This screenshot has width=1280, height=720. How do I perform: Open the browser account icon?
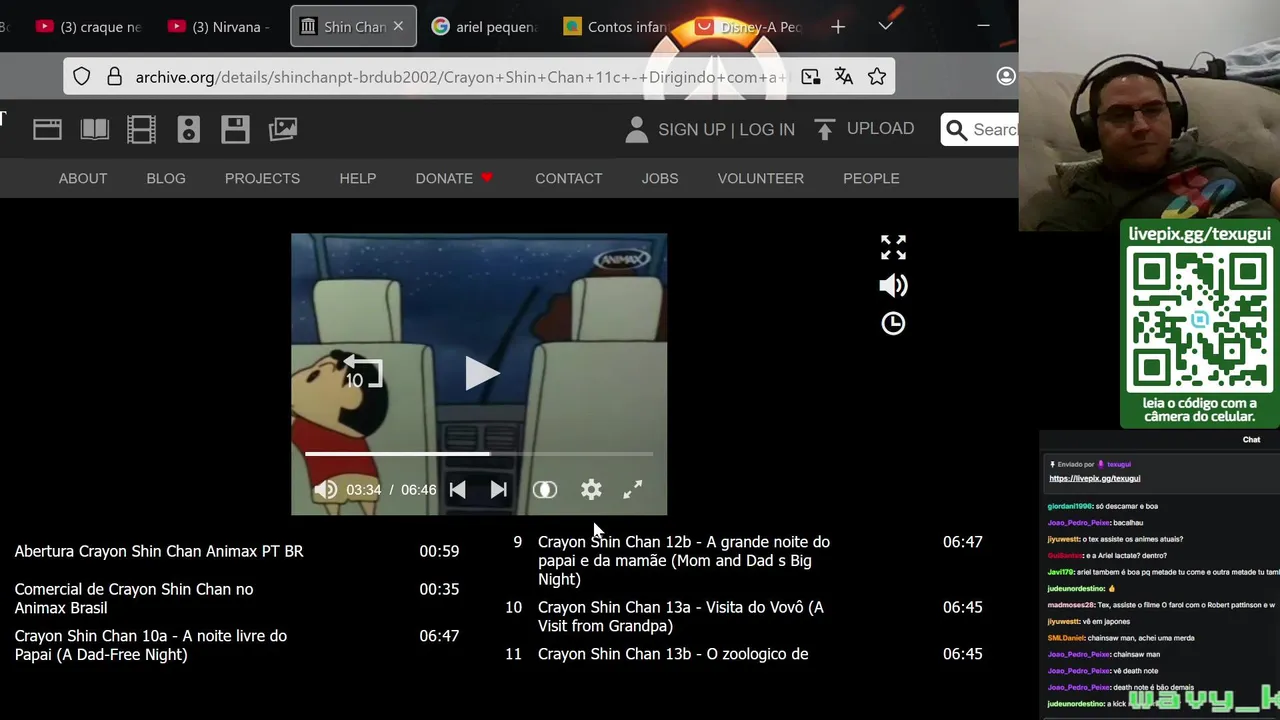pyautogui.click(x=1006, y=77)
